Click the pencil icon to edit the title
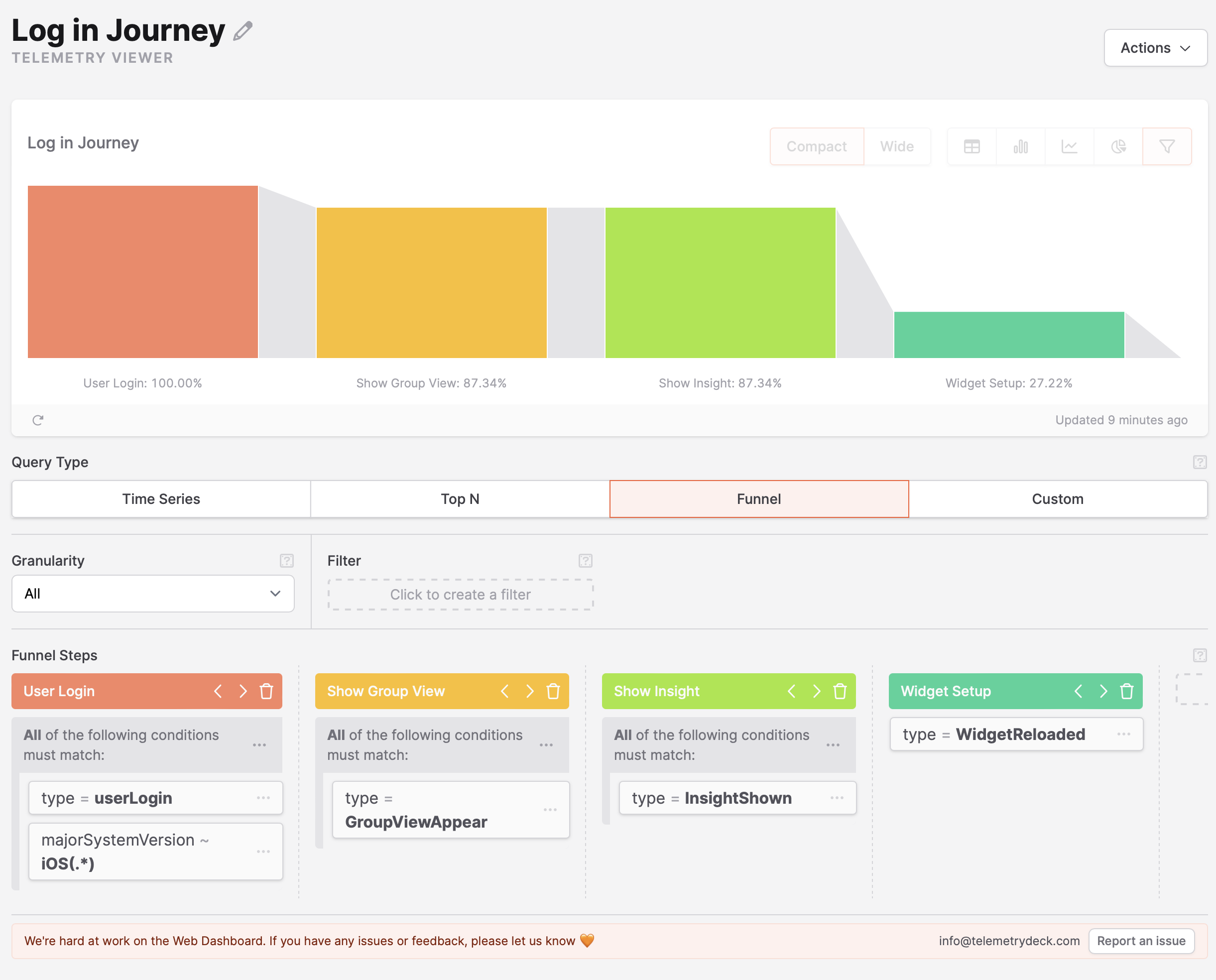 point(243,31)
